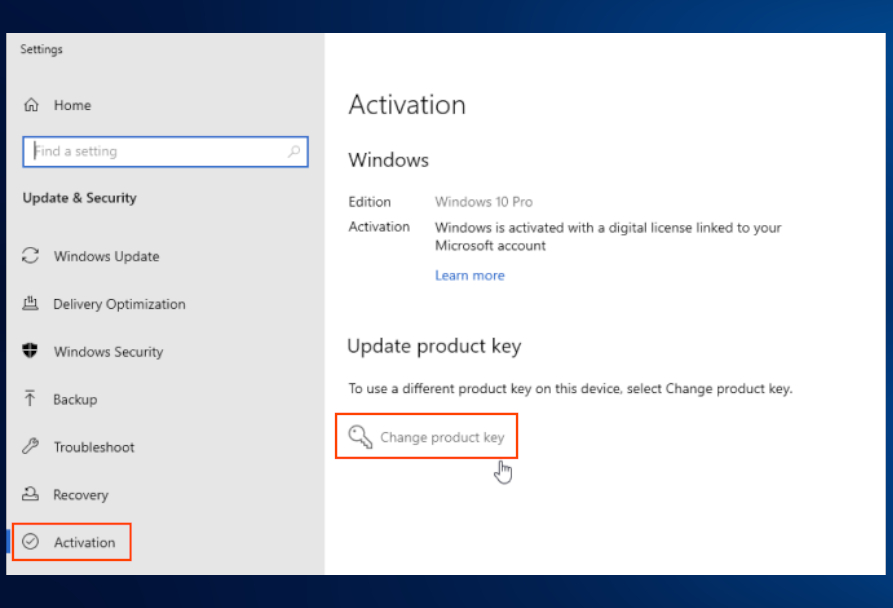Select the Recovery icon in the sidebar
Viewport: 893px width, 608px height.
(33, 494)
